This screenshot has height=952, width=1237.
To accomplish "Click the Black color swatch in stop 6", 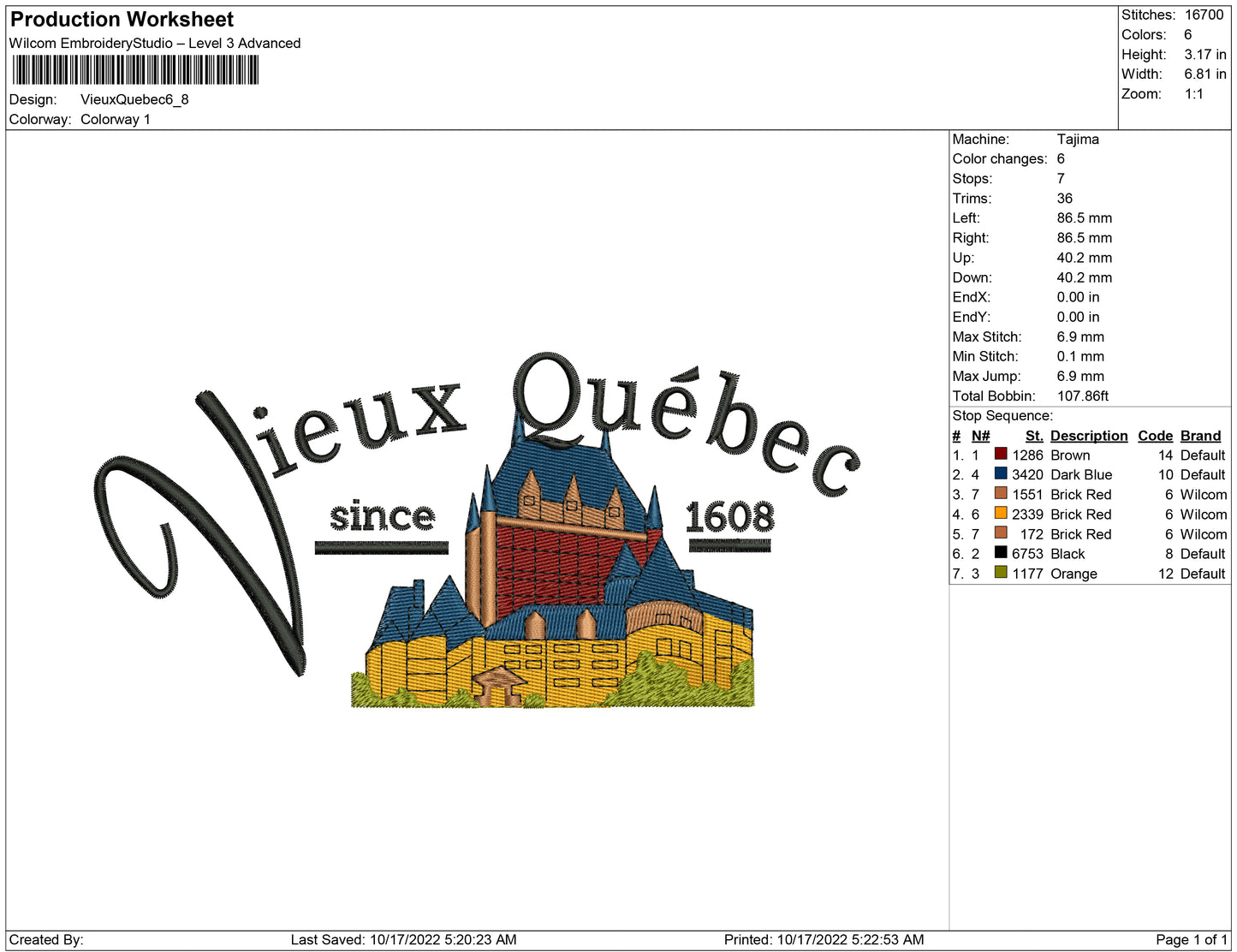I will [1001, 552].
